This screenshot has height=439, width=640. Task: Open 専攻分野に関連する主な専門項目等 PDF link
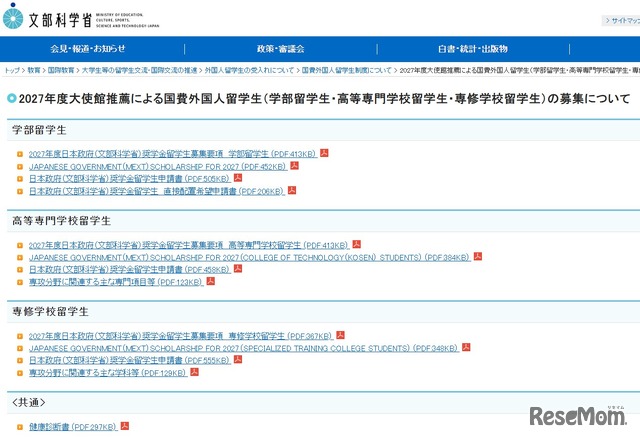coord(116,282)
